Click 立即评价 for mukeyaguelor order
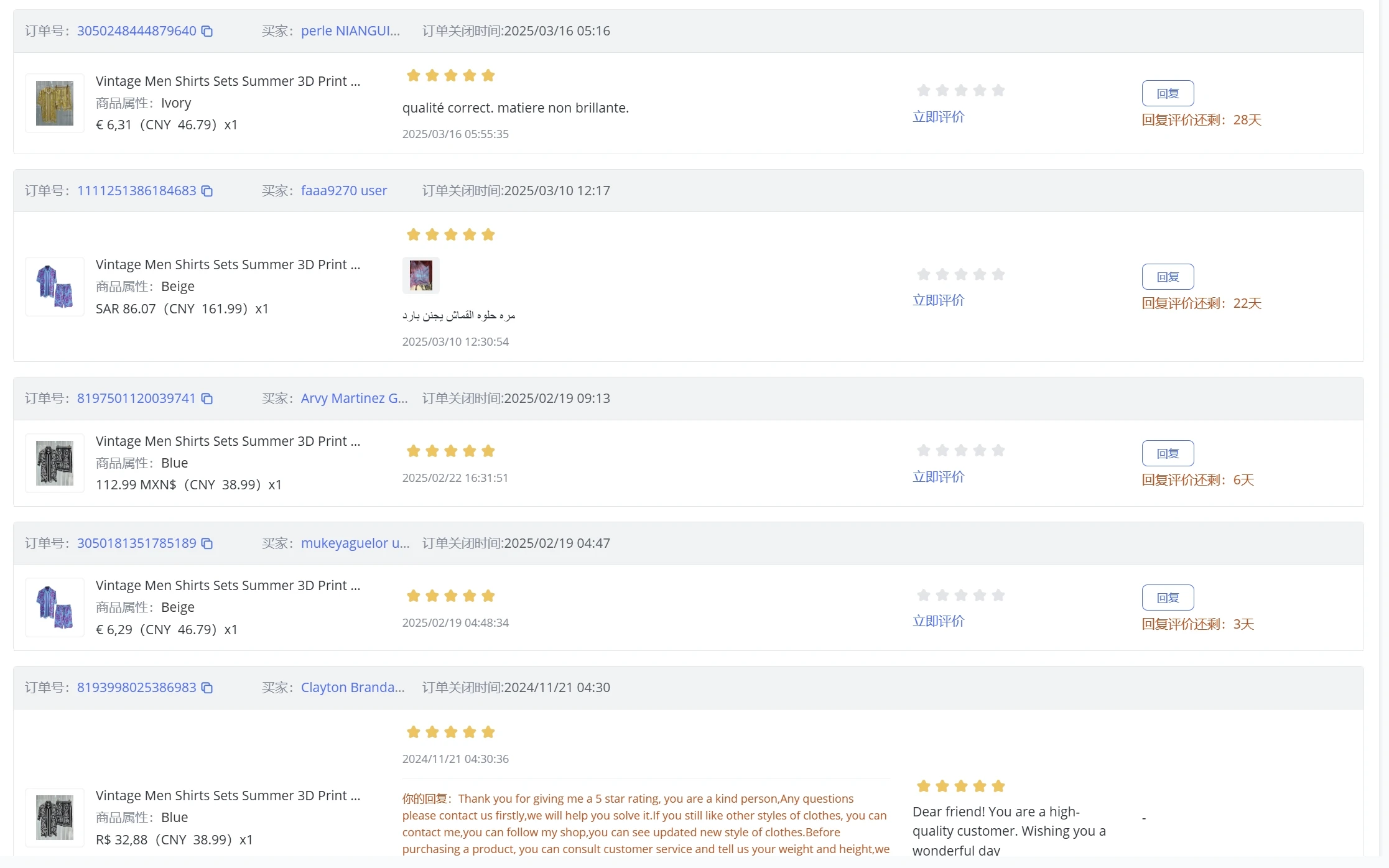Screen dimensions: 1389x868 (x=938, y=621)
